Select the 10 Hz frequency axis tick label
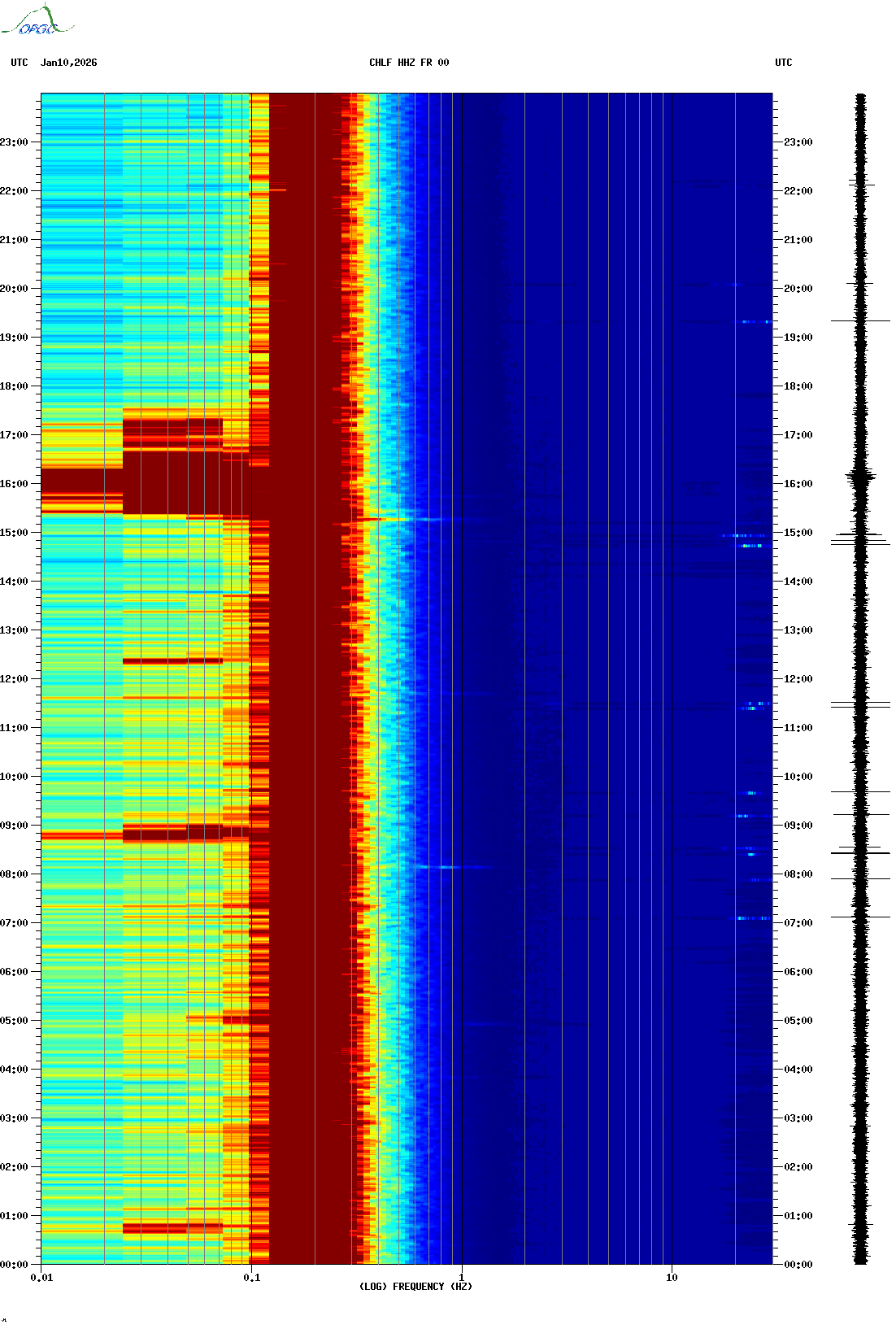 (x=672, y=1277)
